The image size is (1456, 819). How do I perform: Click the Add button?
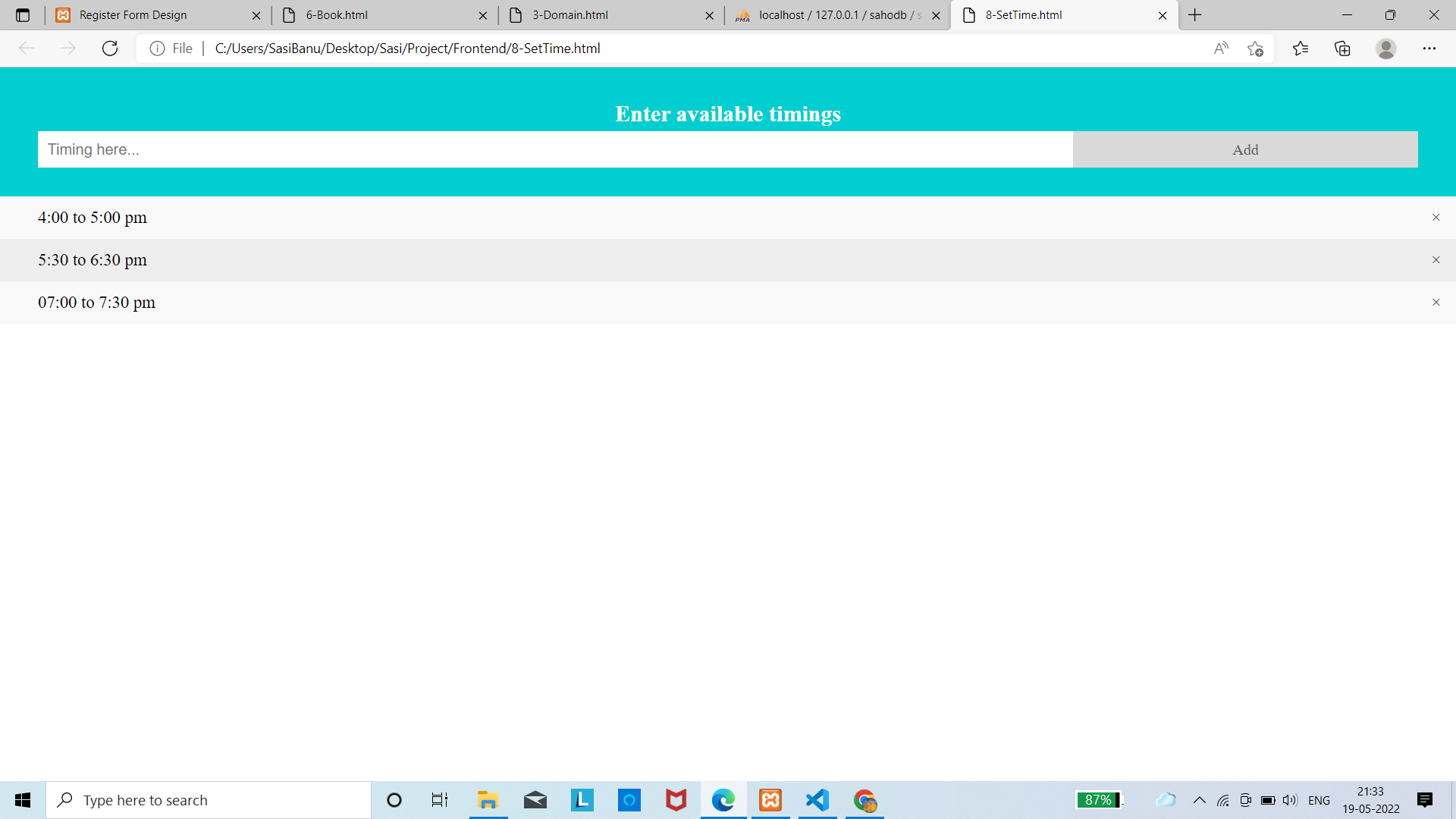pyautogui.click(x=1244, y=149)
